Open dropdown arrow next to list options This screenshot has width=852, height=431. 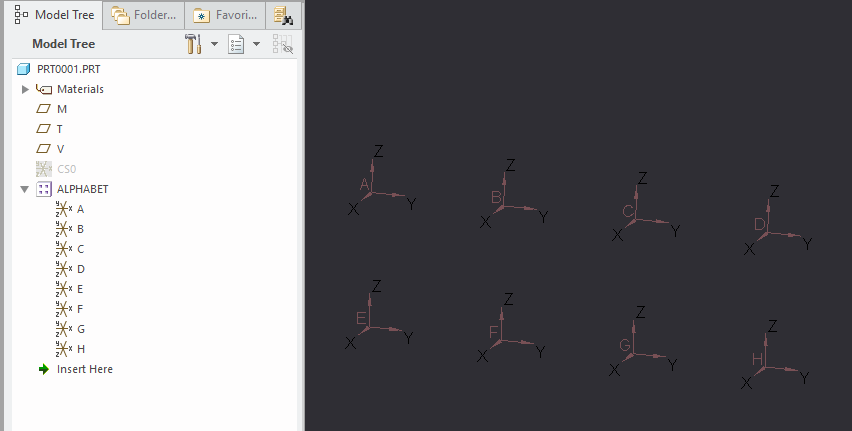[256, 44]
